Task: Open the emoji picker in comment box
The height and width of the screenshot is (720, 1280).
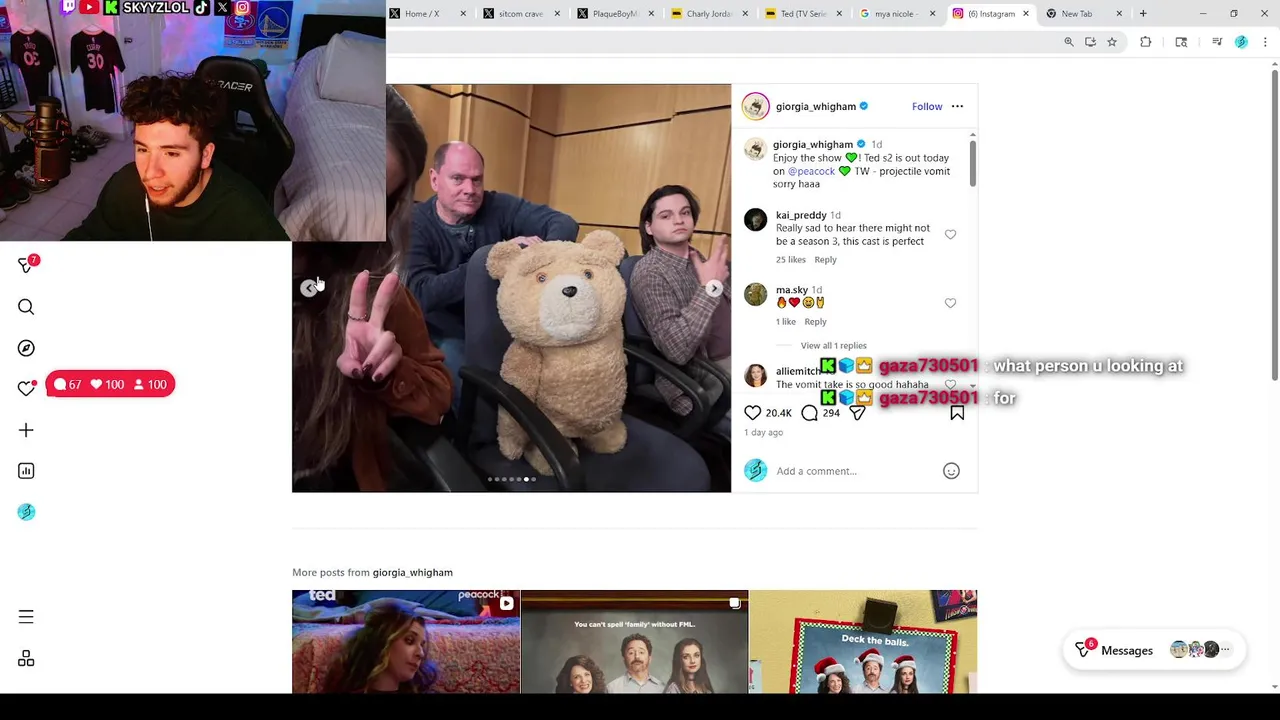Action: [x=951, y=471]
